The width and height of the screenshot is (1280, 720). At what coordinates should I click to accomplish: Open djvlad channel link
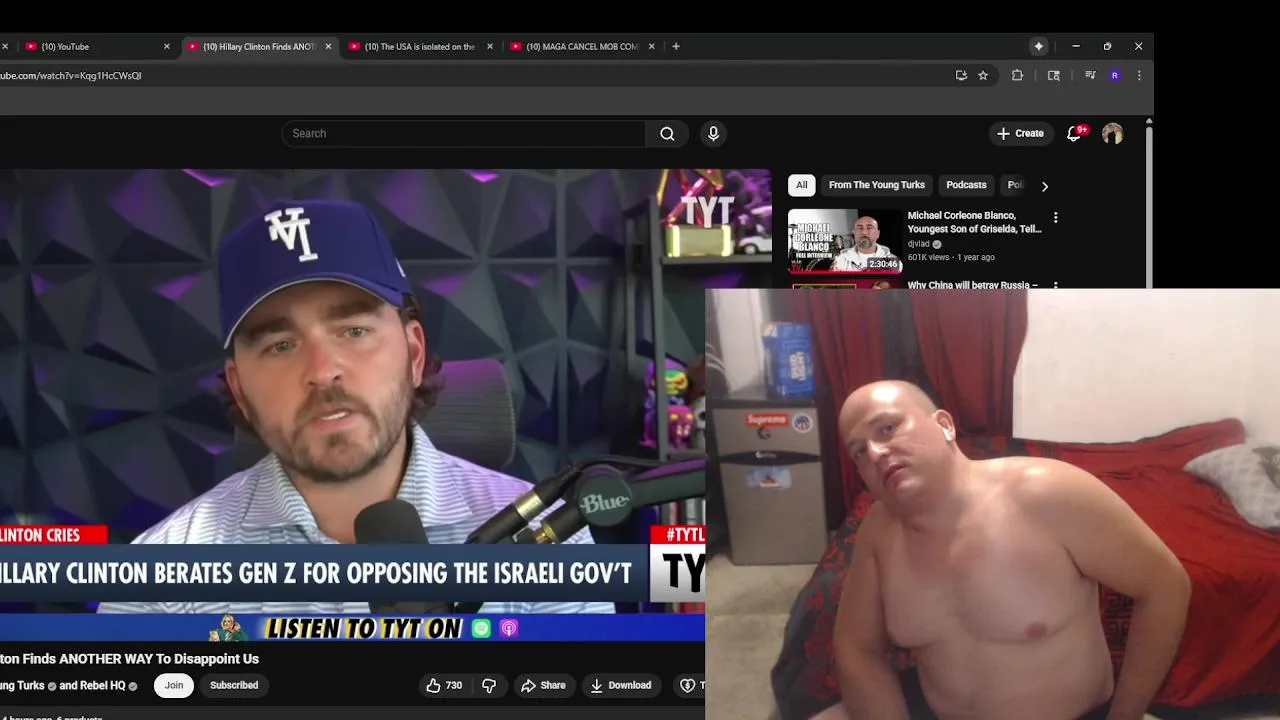(x=919, y=244)
